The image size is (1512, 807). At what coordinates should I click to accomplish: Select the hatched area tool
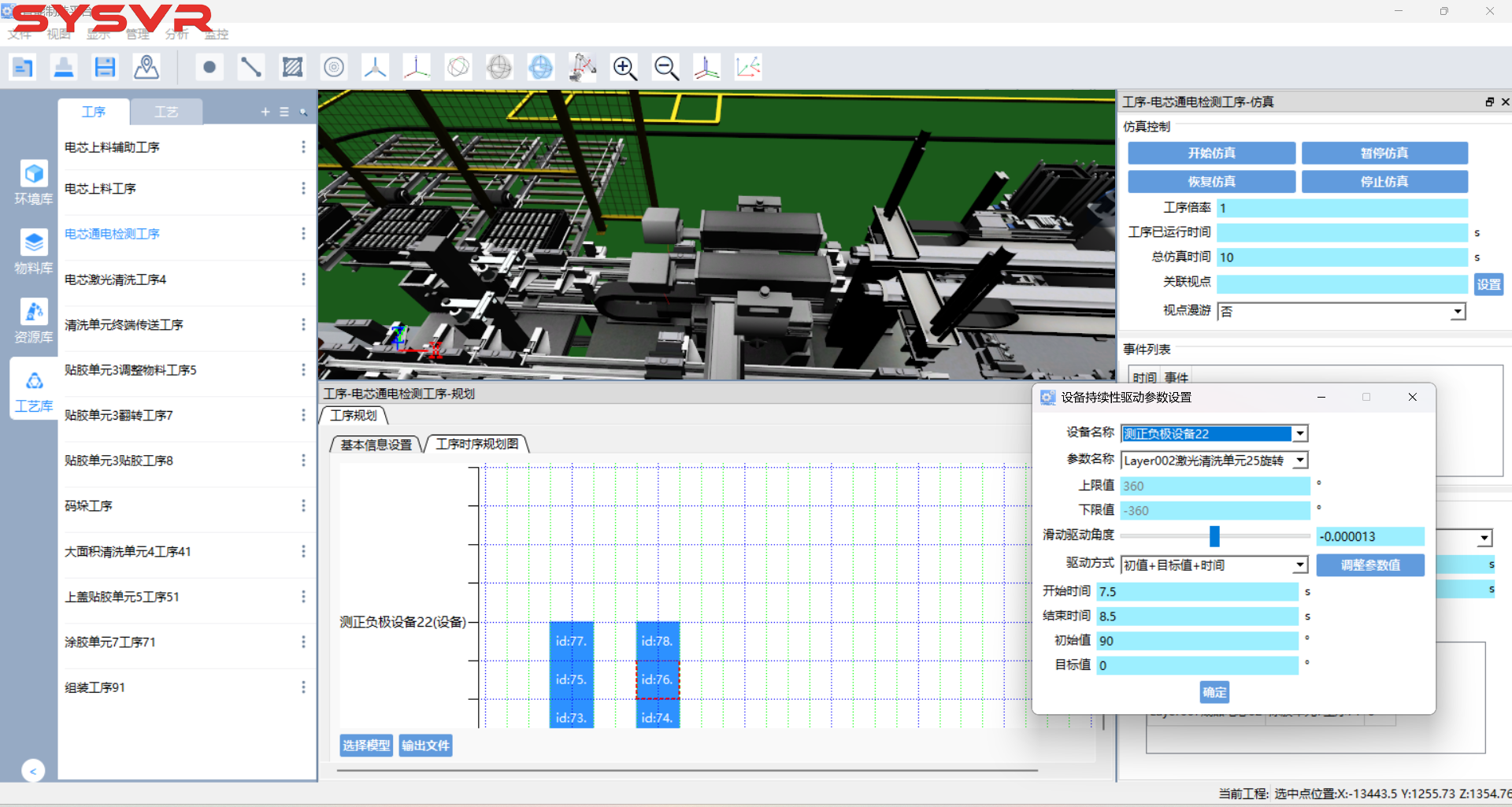coord(292,68)
